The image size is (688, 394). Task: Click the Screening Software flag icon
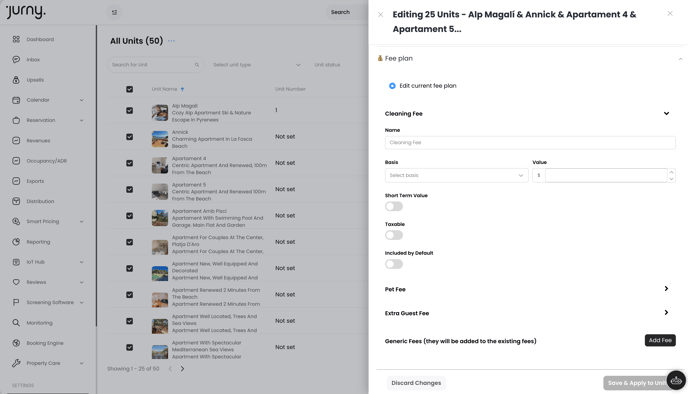tap(16, 302)
